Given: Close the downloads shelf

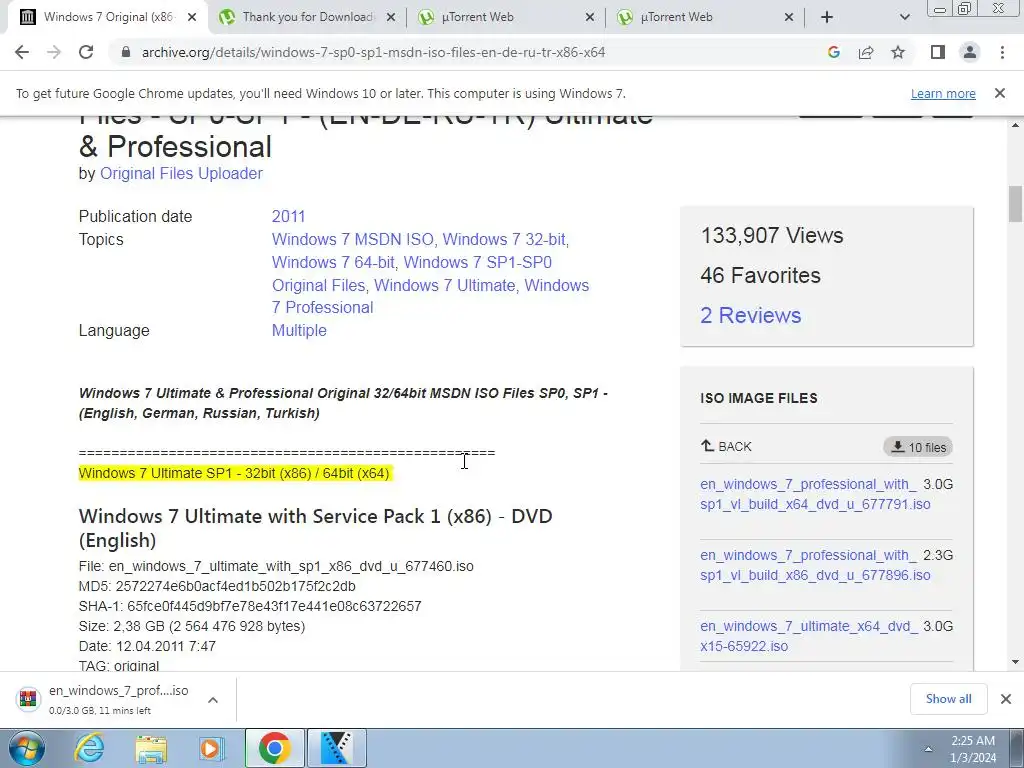Looking at the screenshot, I should (x=1006, y=699).
